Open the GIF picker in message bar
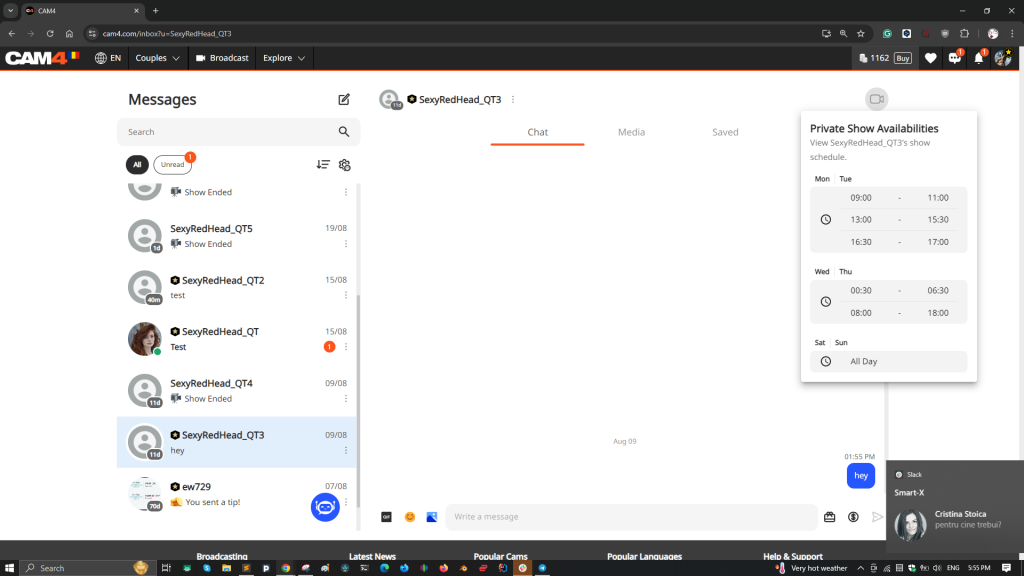The height and width of the screenshot is (576, 1024). (x=386, y=517)
